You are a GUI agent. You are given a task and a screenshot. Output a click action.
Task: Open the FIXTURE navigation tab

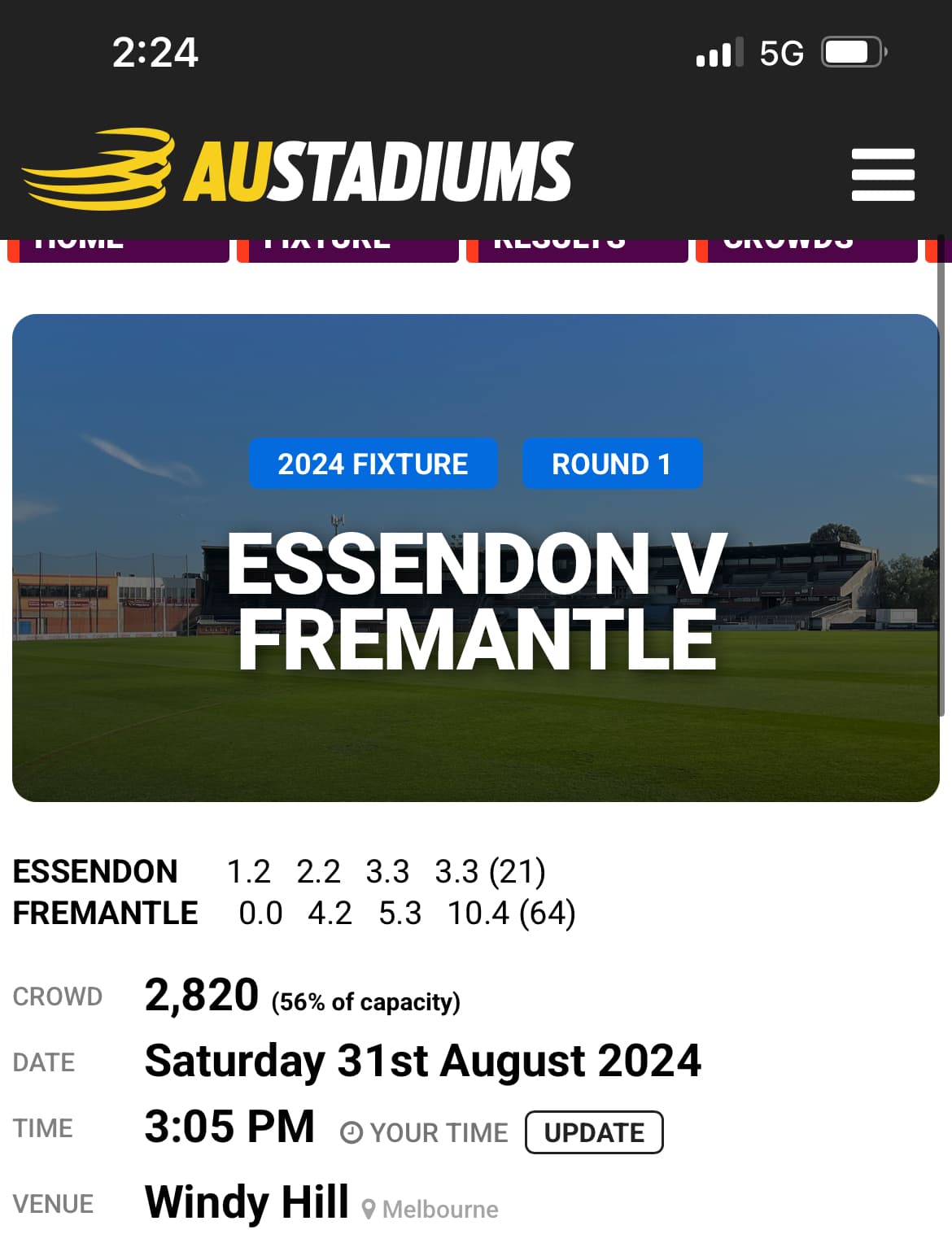348,249
